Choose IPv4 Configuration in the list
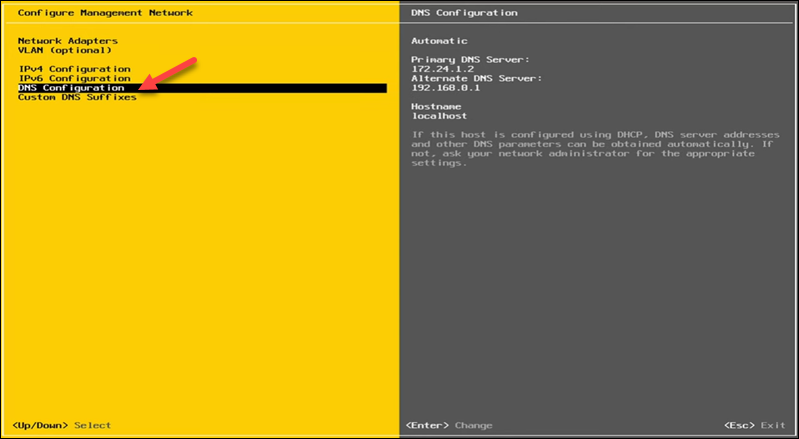This screenshot has width=799, height=439. [74, 68]
